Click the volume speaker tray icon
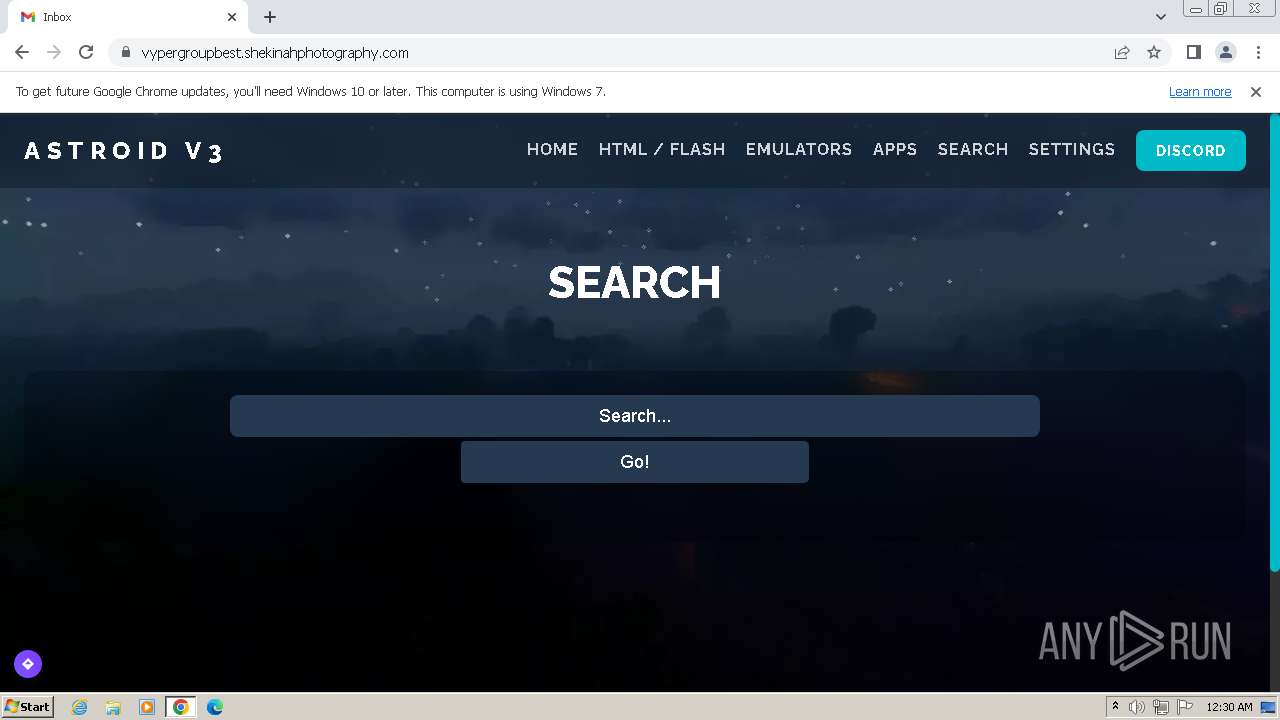 (x=1137, y=707)
